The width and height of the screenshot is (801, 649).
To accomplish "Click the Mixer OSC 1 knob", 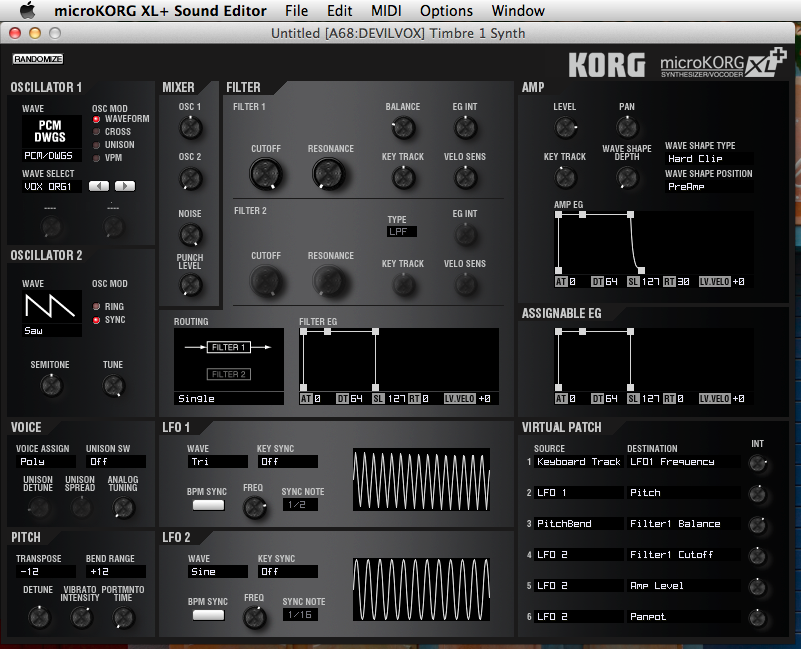I will 191,128.
